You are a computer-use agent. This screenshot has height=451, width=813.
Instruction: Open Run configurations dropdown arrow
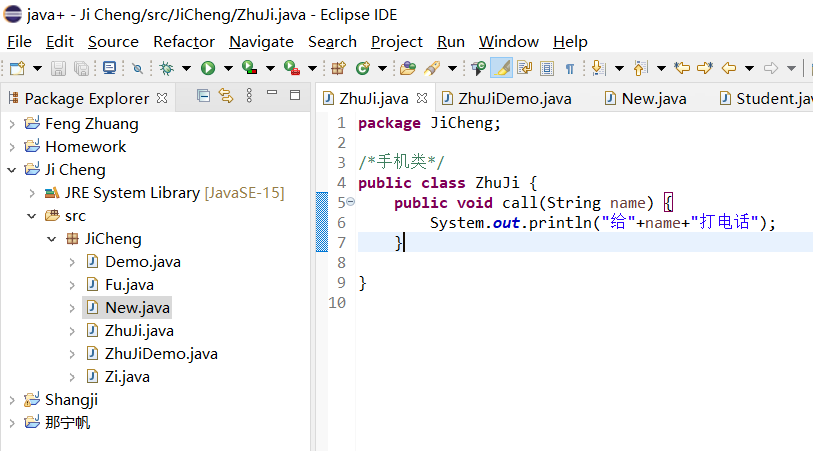pos(228,68)
